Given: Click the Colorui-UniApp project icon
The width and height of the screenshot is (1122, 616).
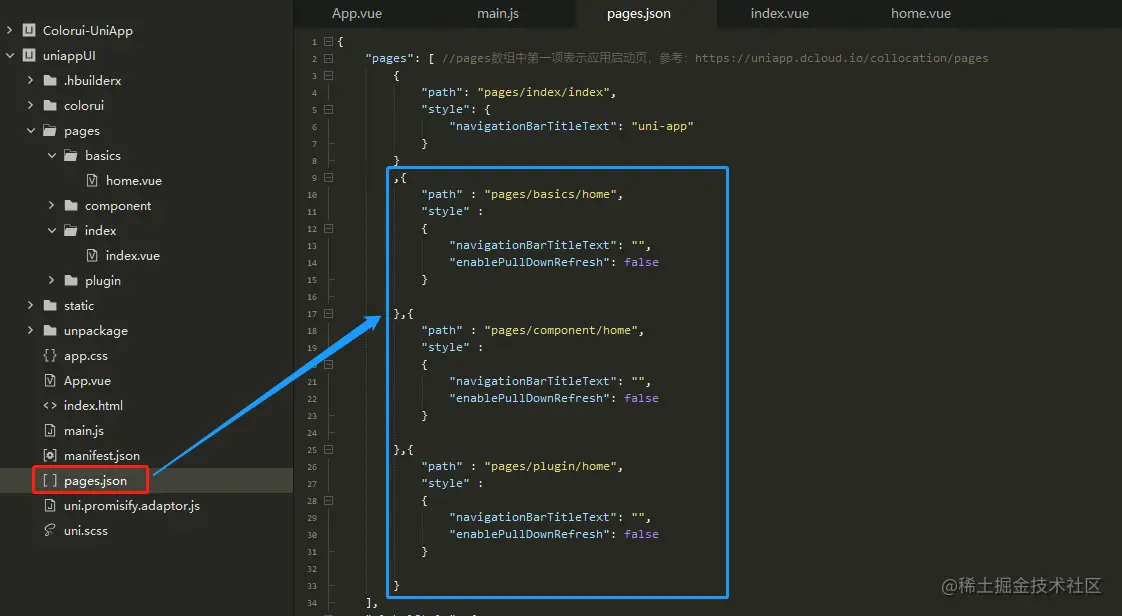Looking at the screenshot, I should coord(29,30).
